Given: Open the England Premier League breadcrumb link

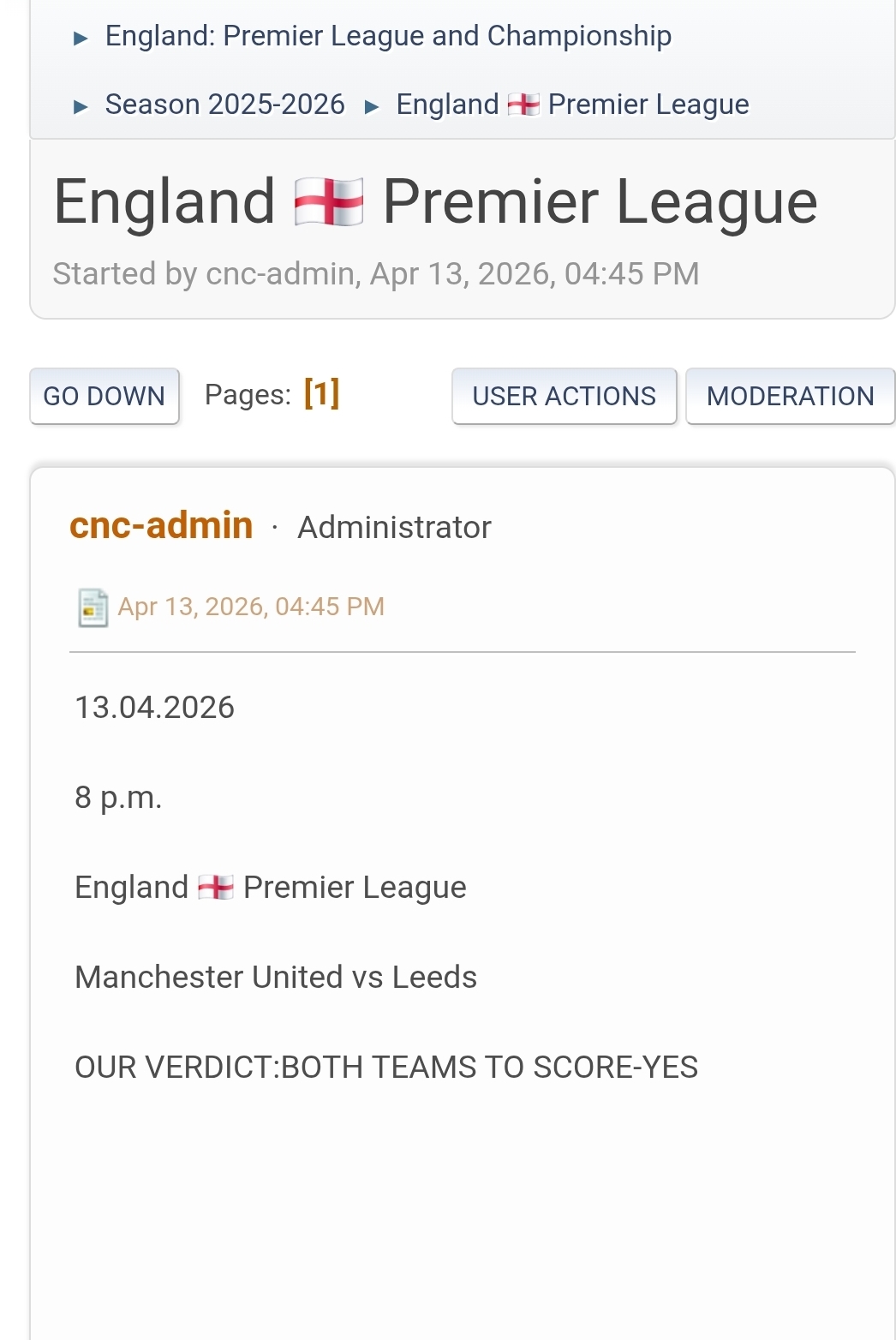Looking at the screenshot, I should coord(572,105).
